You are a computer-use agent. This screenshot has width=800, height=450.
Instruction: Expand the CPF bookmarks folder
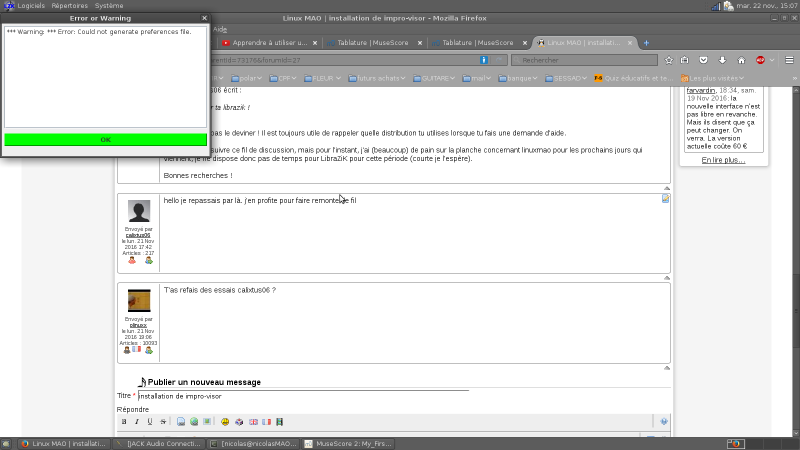click(x=283, y=78)
